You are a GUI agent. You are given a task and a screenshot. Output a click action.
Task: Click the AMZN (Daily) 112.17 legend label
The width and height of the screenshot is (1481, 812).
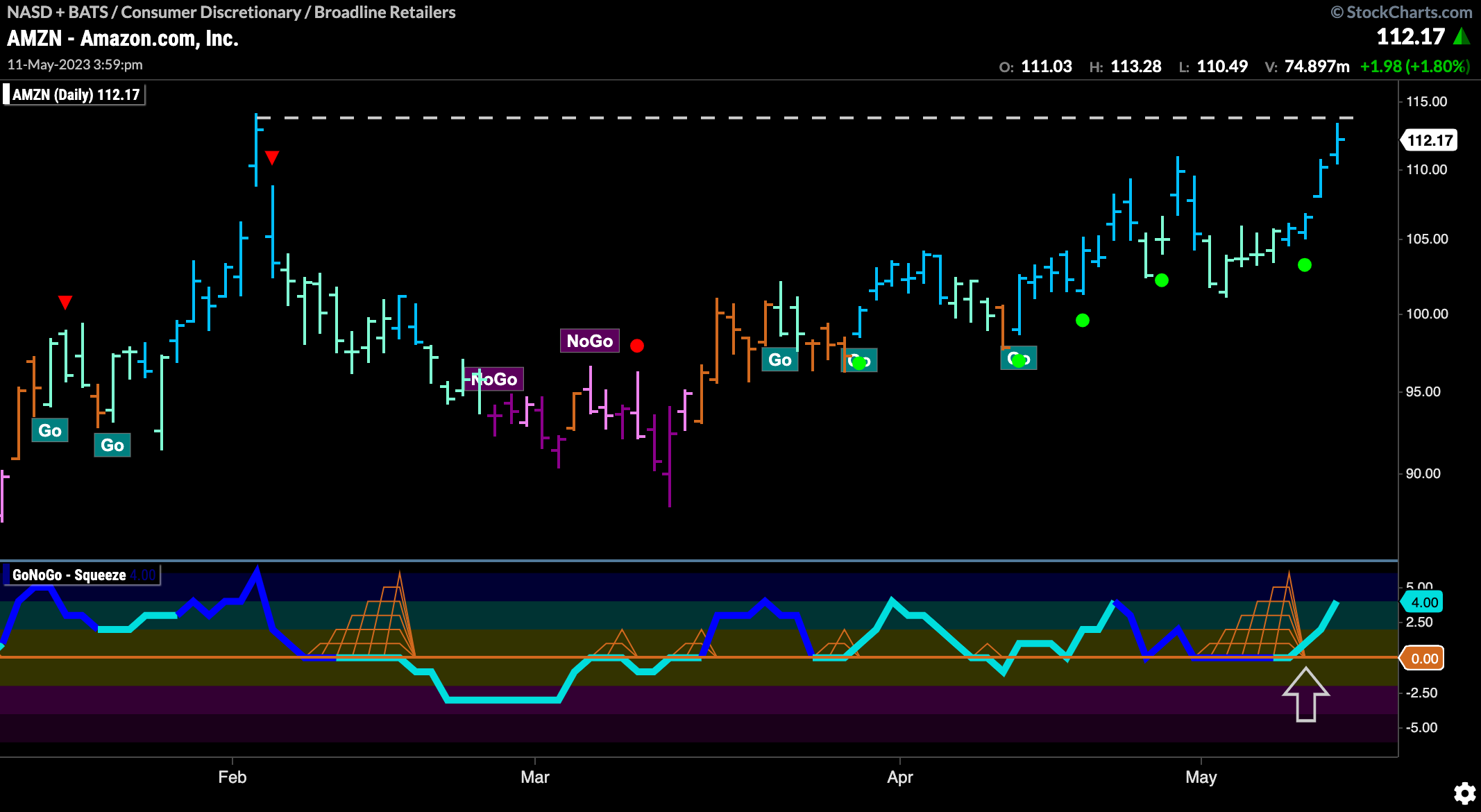(76, 94)
